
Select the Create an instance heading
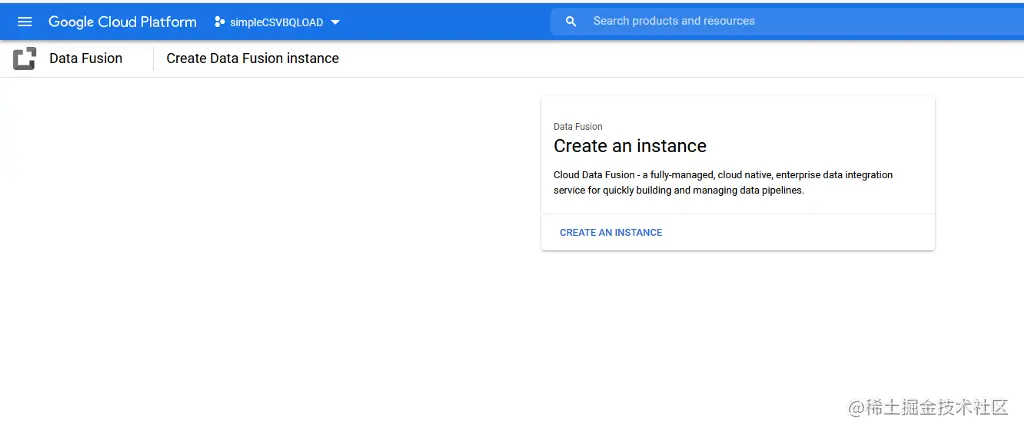[x=630, y=146]
